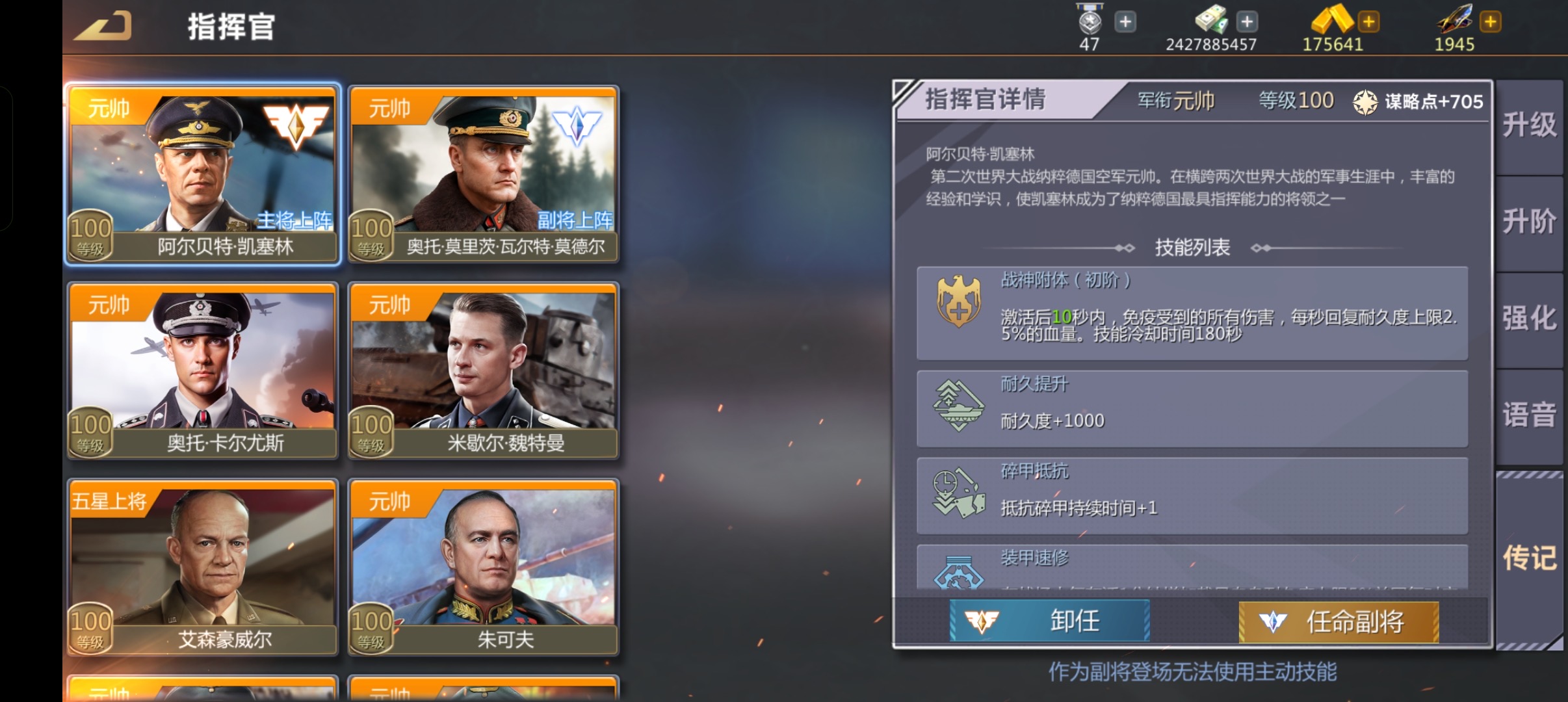Add cash using the plus icon
Viewport: 1568px width, 702px height.
click(x=1246, y=21)
